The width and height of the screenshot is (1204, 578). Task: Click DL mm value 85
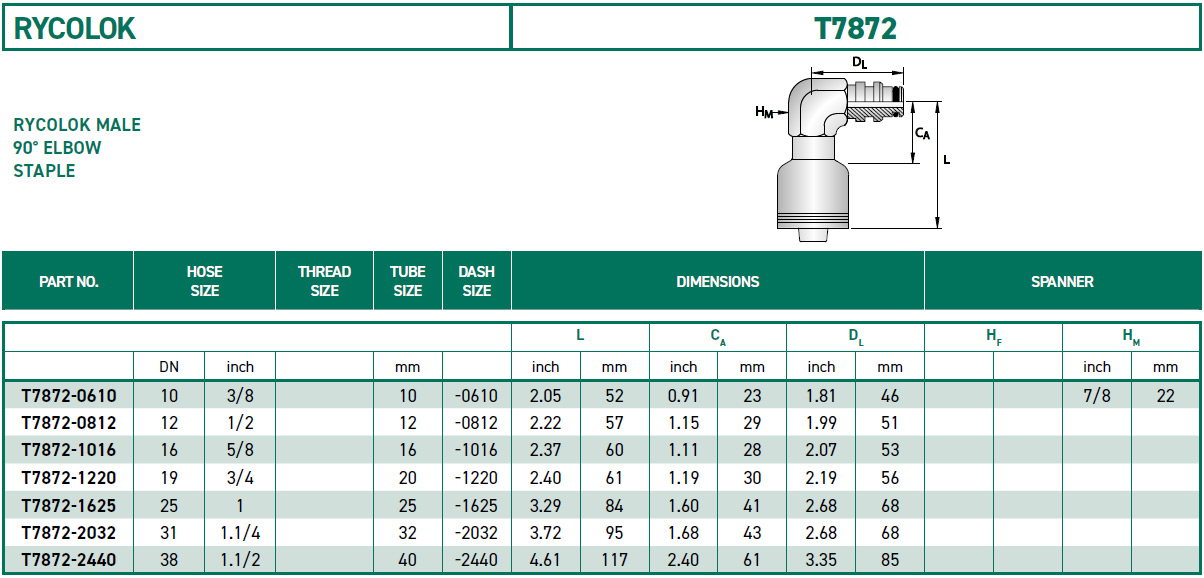(890, 560)
